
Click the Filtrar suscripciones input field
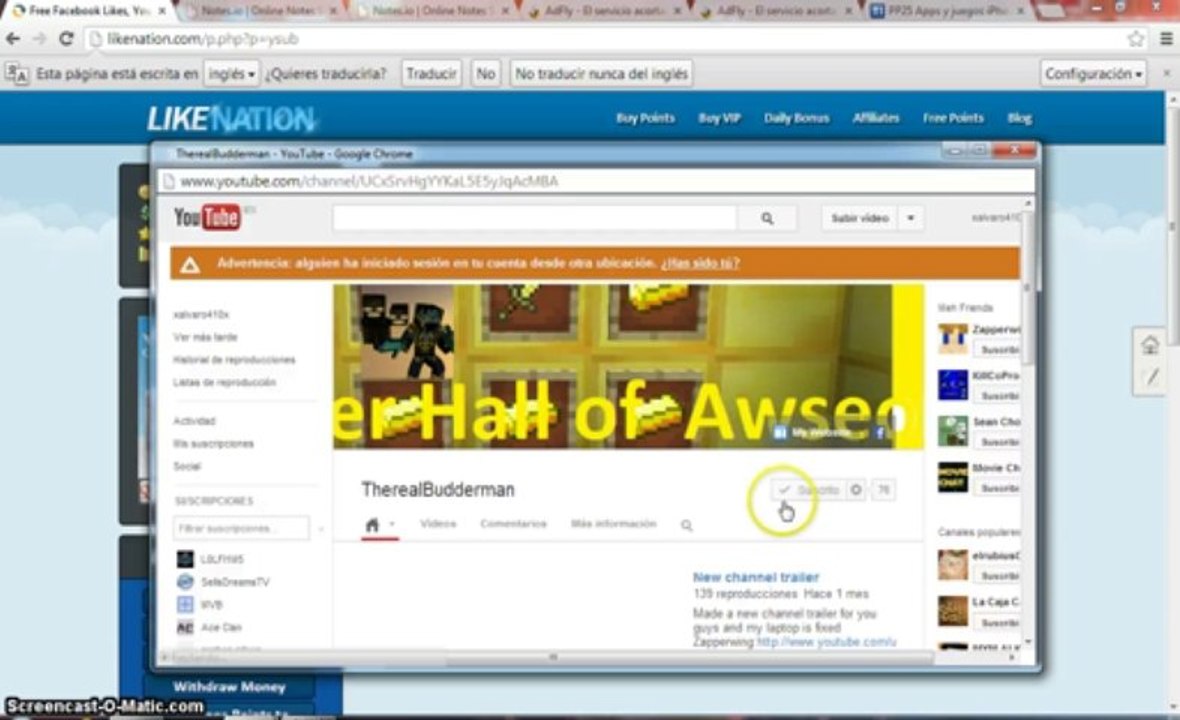241,528
